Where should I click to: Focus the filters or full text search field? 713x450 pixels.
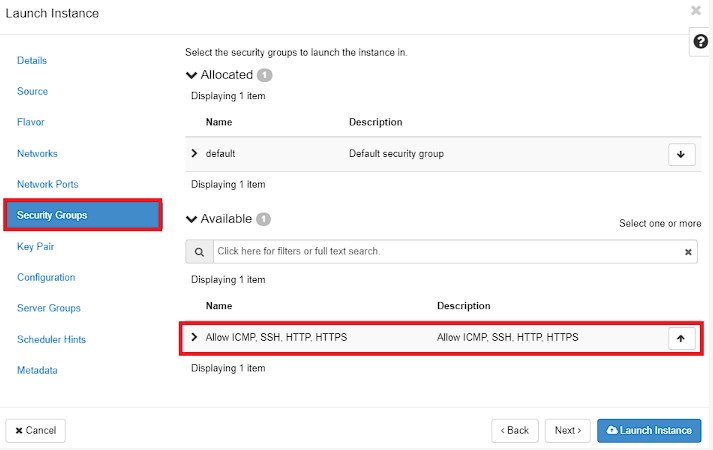coord(448,251)
